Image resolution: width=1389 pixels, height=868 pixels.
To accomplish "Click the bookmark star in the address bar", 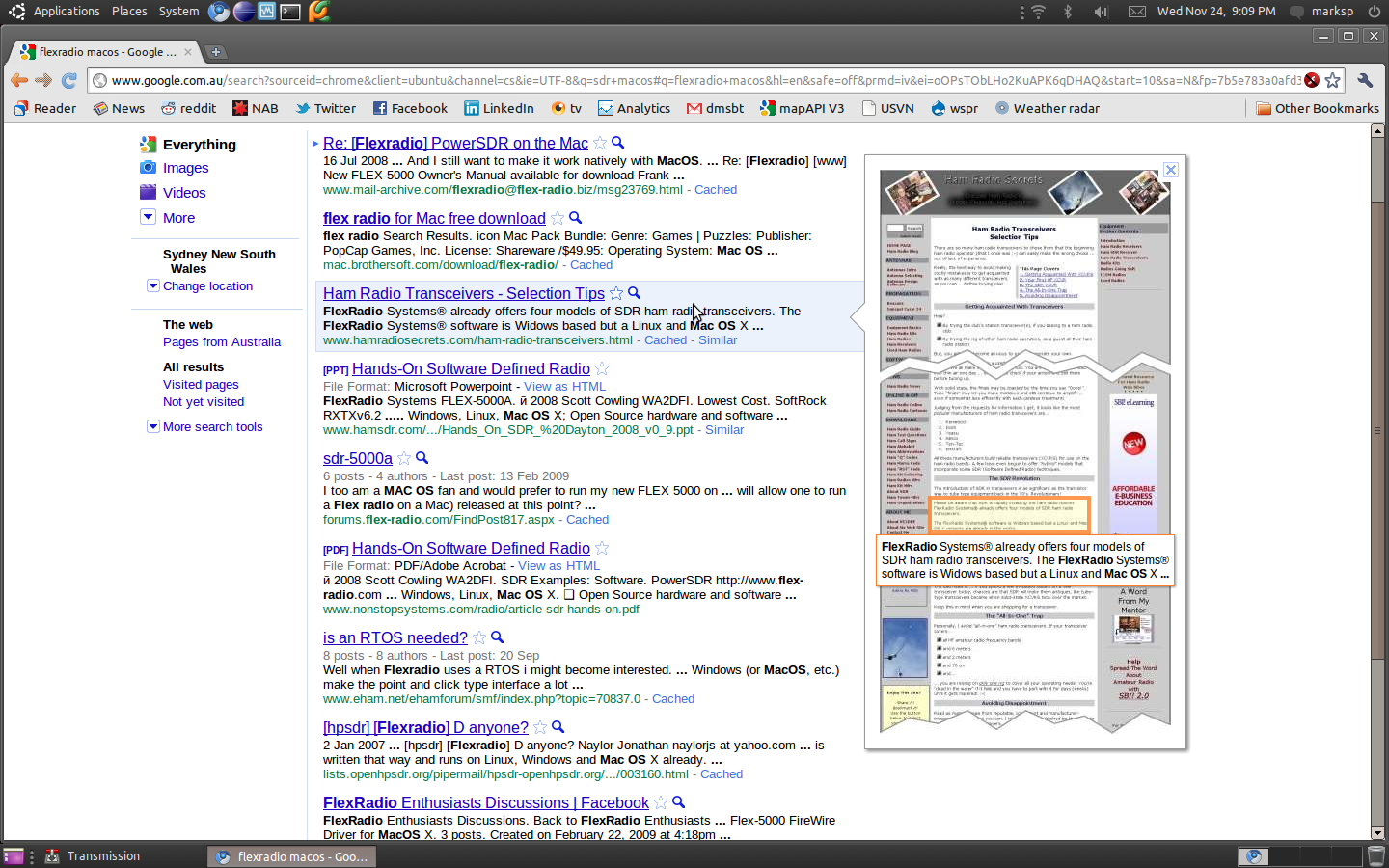I will [1332, 81].
